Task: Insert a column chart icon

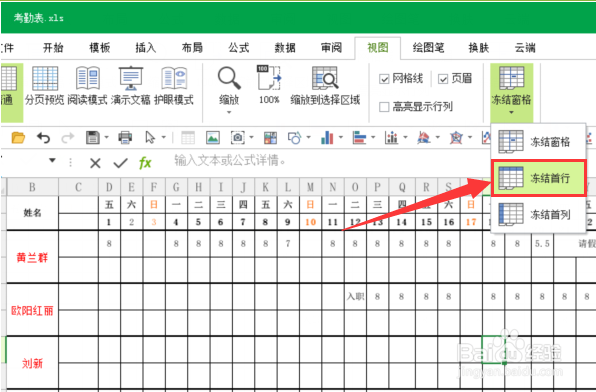Action: click(327, 138)
